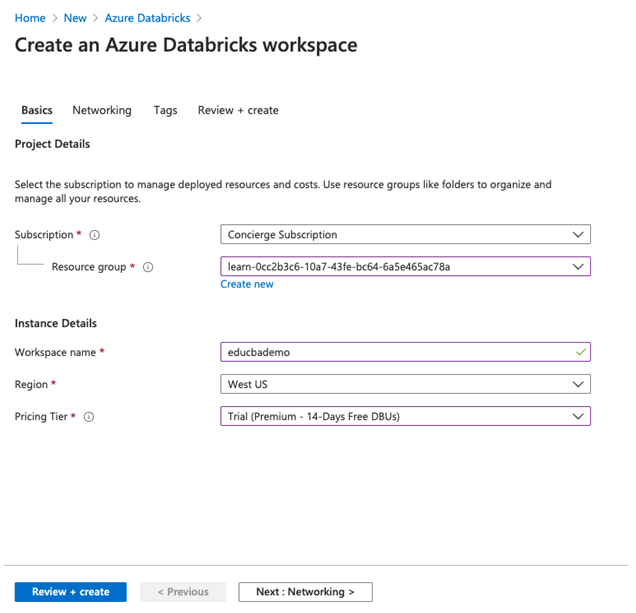The width and height of the screenshot is (636, 613).
Task: Click the Create new resource group link
Action: pyautogui.click(x=247, y=284)
